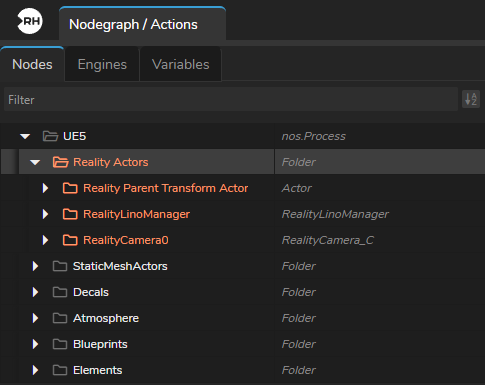This screenshot has width=485, height=385.
Task: Click the nos.Process type text
Action: coord(313,136)
